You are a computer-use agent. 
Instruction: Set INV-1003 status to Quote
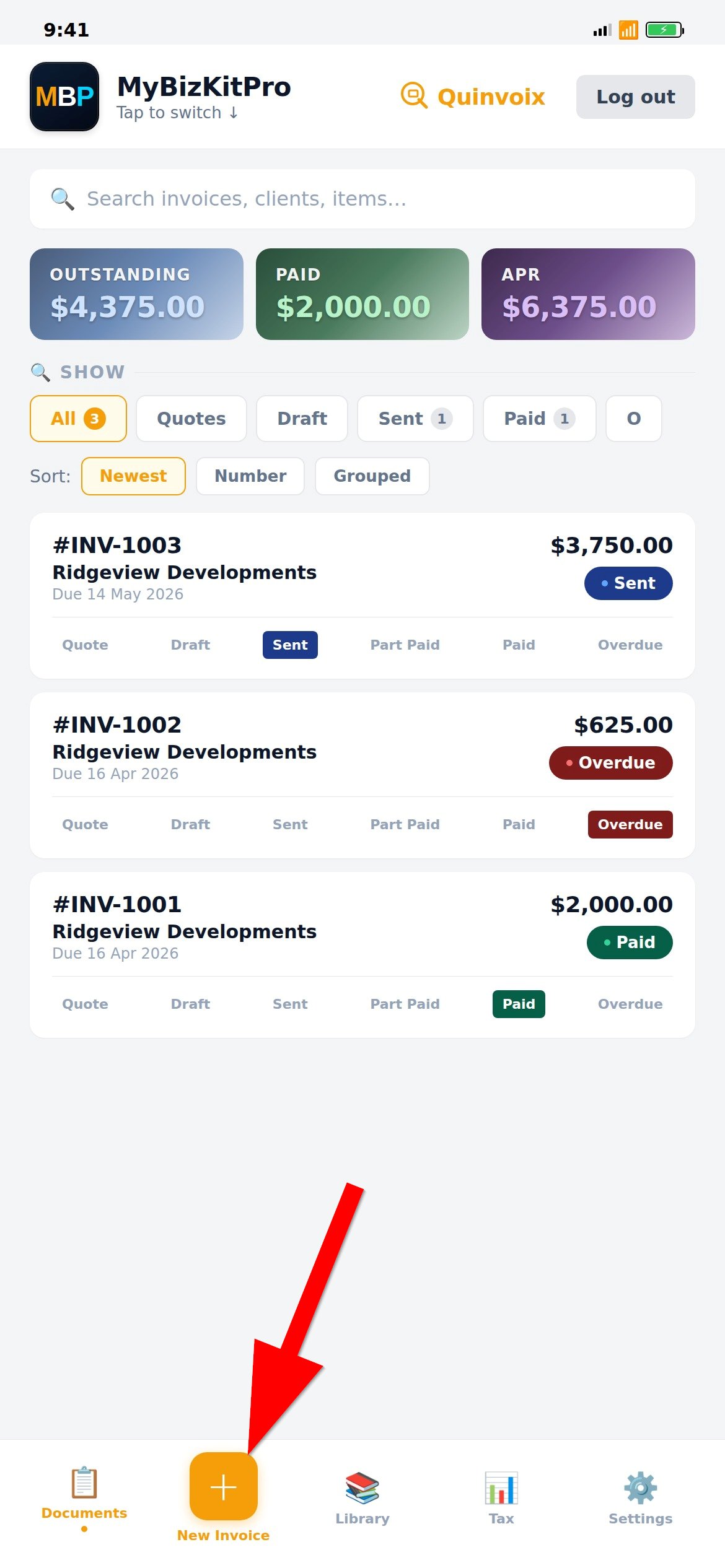tap(85, 645)
